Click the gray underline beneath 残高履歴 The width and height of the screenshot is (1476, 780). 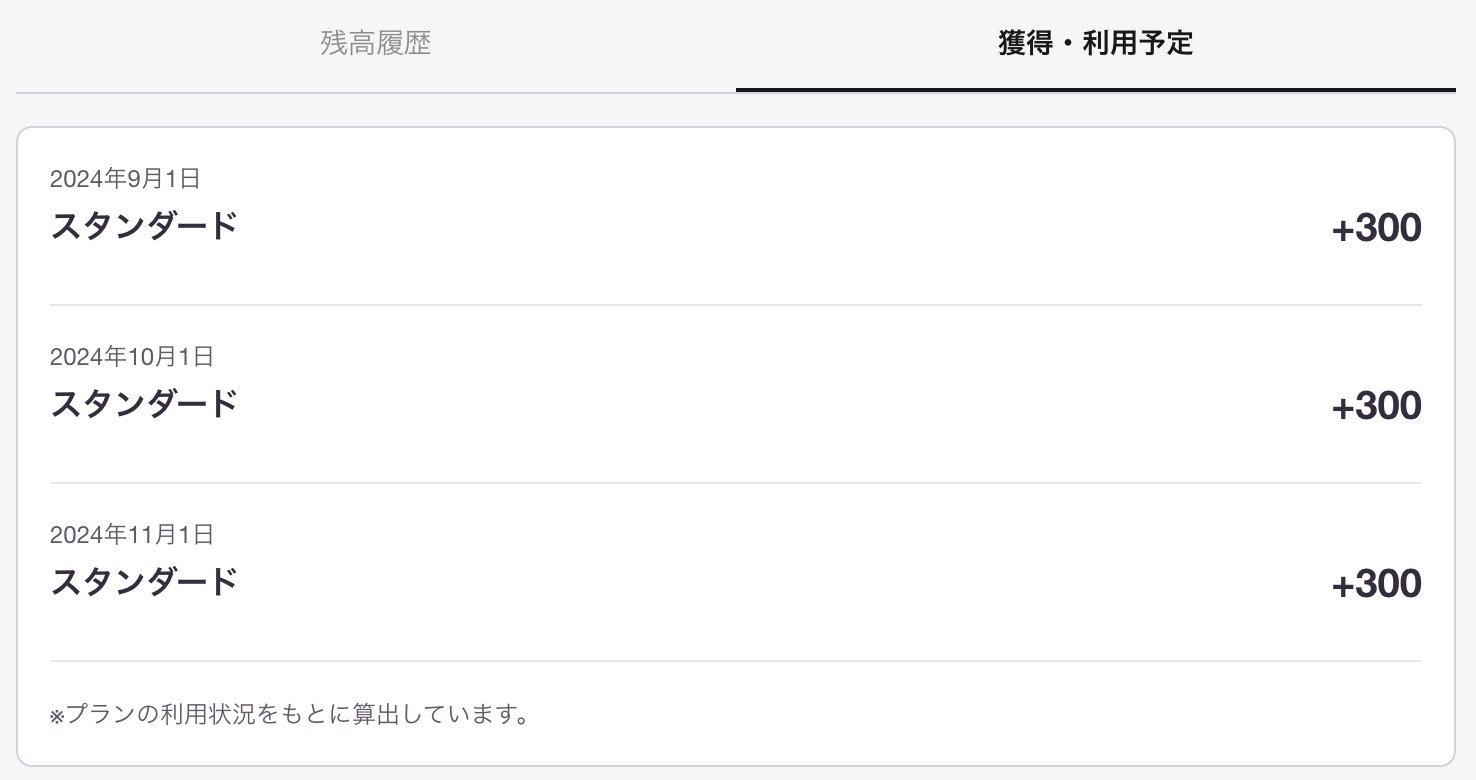click(376, 93)
